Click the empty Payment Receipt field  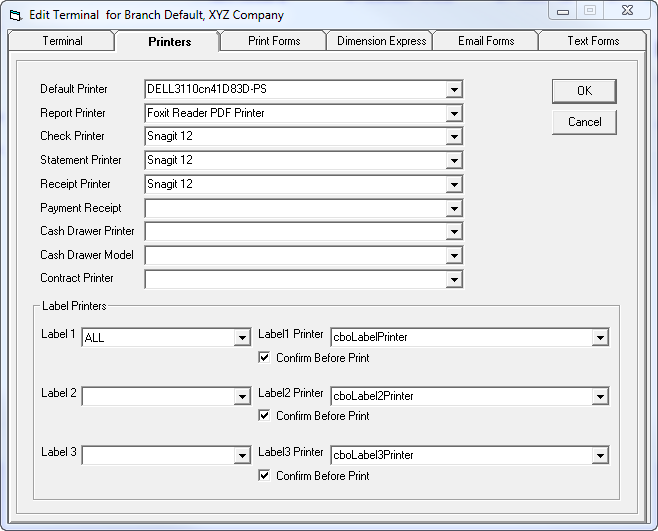point(304,208)
